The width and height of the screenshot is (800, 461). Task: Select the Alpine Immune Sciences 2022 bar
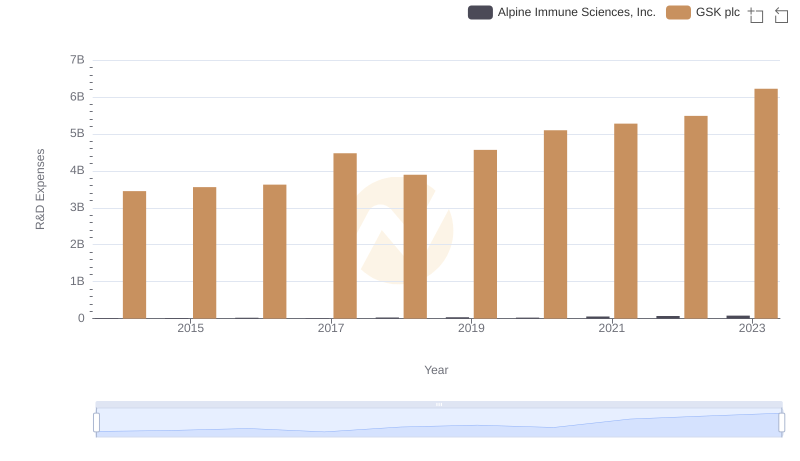click(668, 317)
